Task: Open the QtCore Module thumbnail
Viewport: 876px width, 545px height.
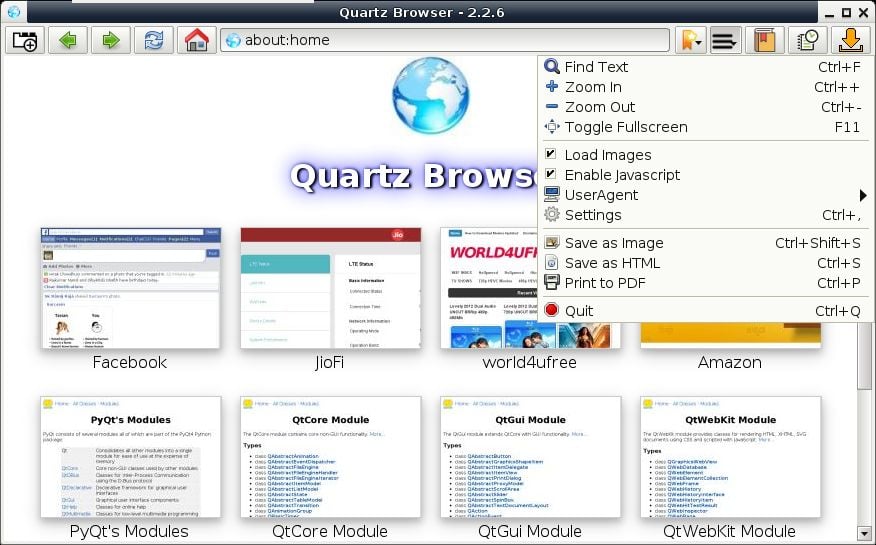Action: [330, 457]
